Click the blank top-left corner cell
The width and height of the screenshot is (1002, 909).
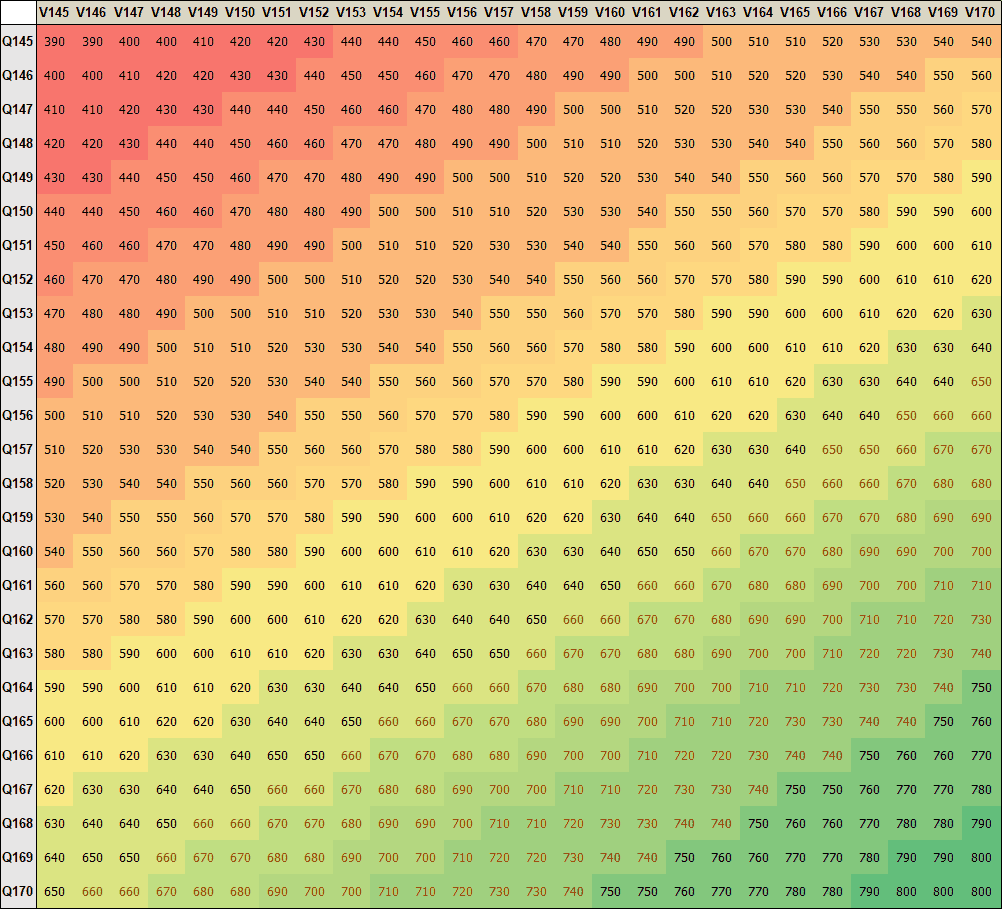tap(18, 12)
